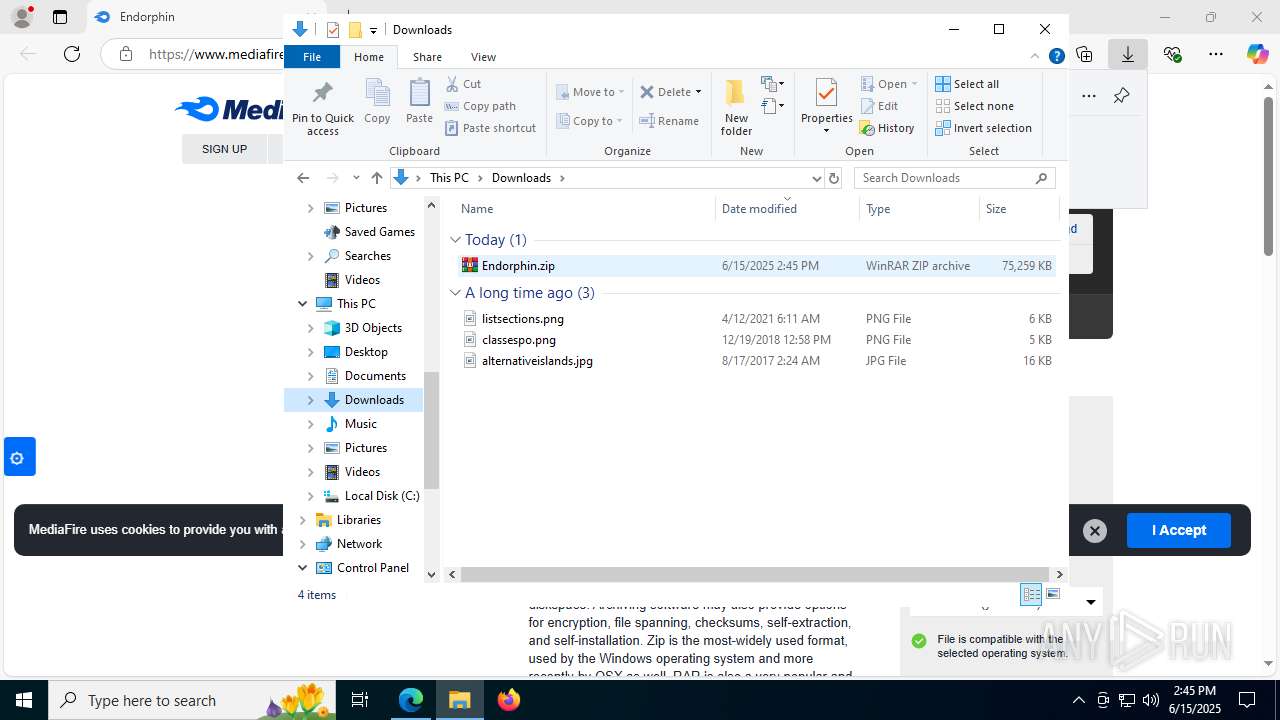Collapse This PC tree node
This screenshot has width=1280, height=720.
click(302, 304)
